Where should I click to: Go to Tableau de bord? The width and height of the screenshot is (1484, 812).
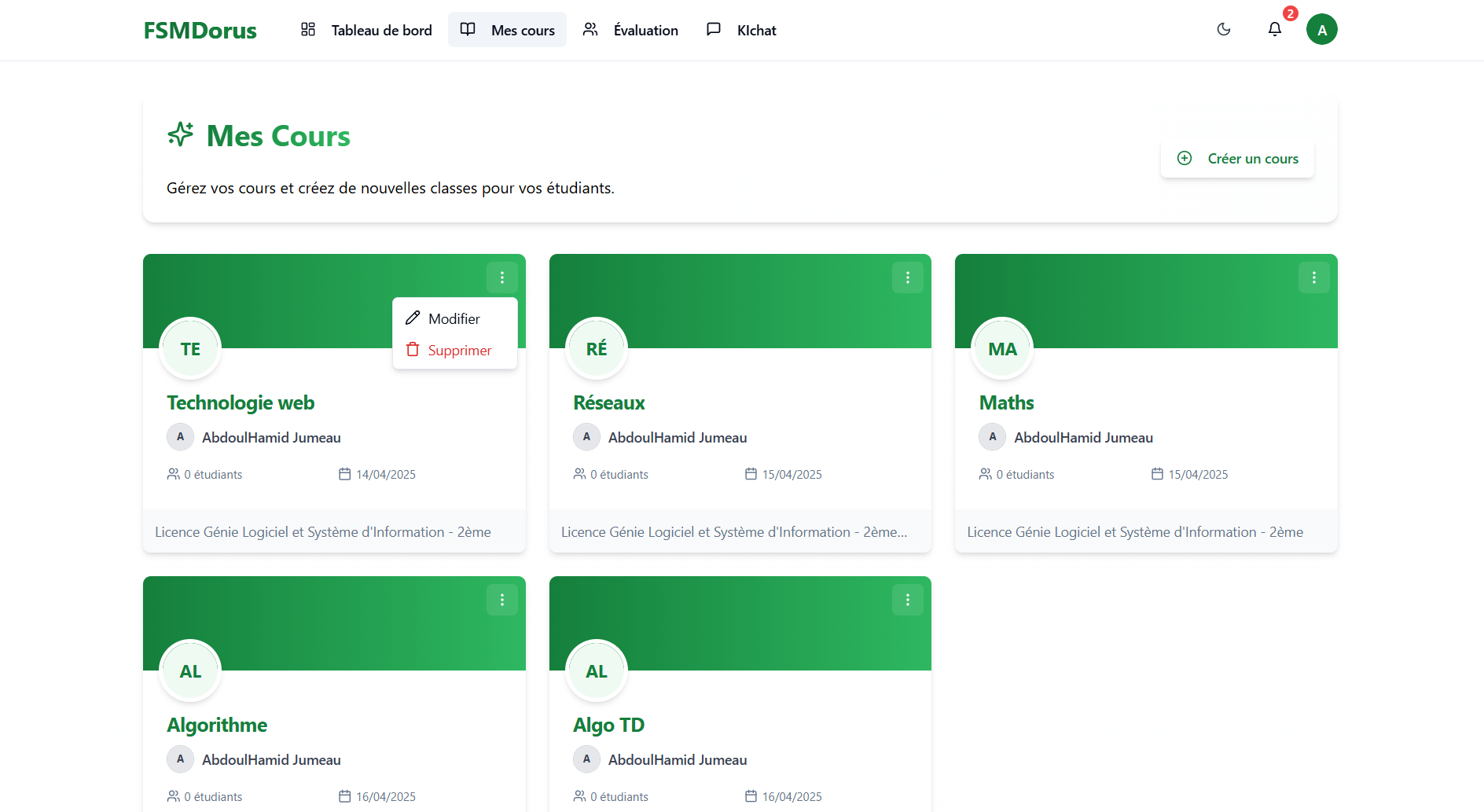(366, 30)
